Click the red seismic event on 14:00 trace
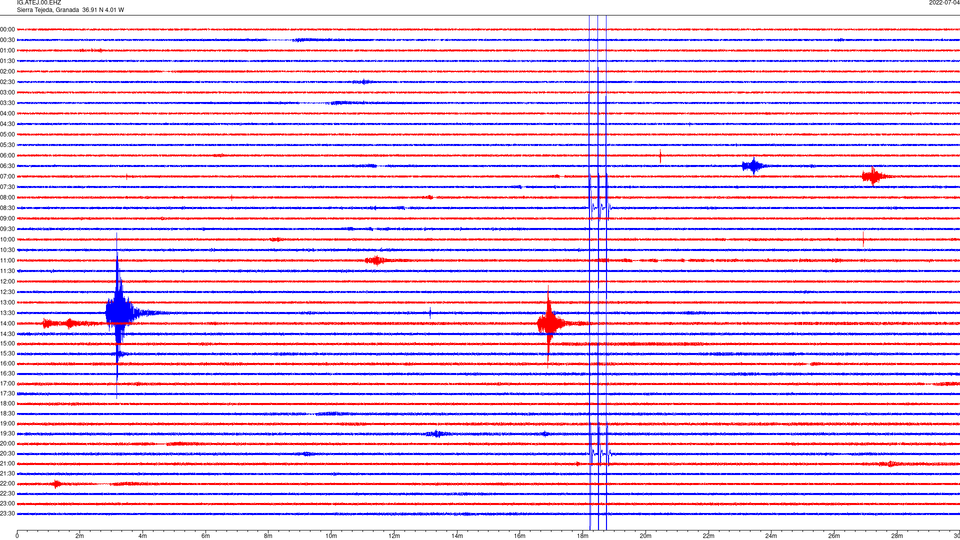Viewport: 960px width, 540px height. [x=549, y=323]
